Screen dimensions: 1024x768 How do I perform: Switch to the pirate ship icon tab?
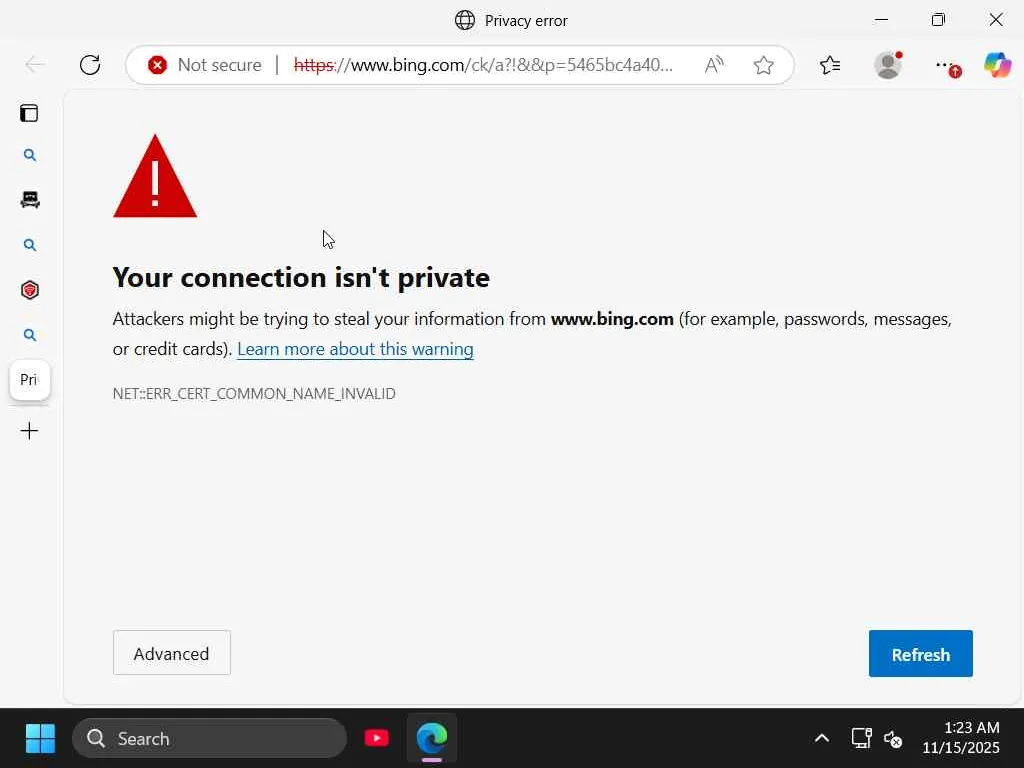(30, 200)
